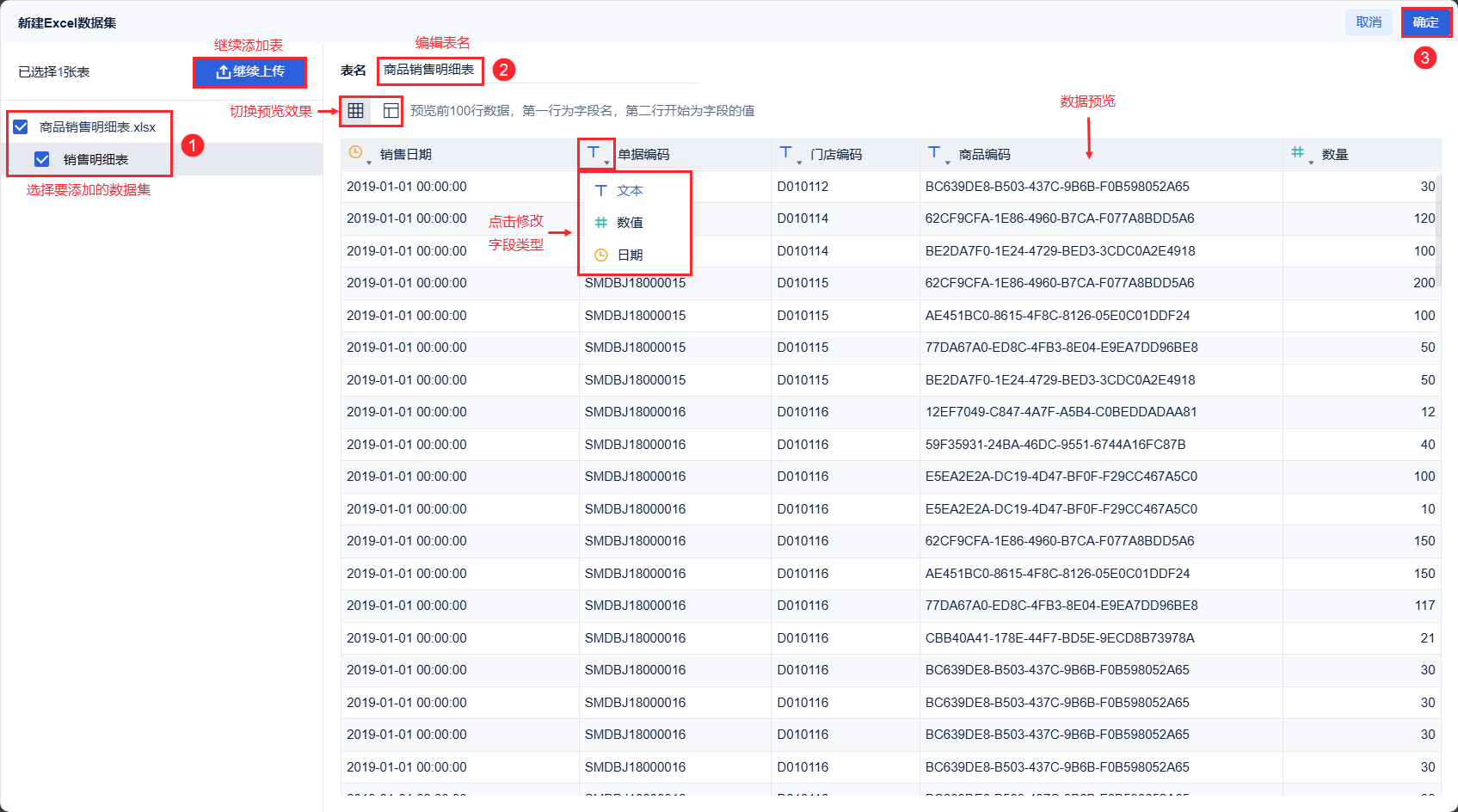
Task: Open type dropdown arrow for 销售日期 column
Action: pyautogui.click(x=369, y=163)
